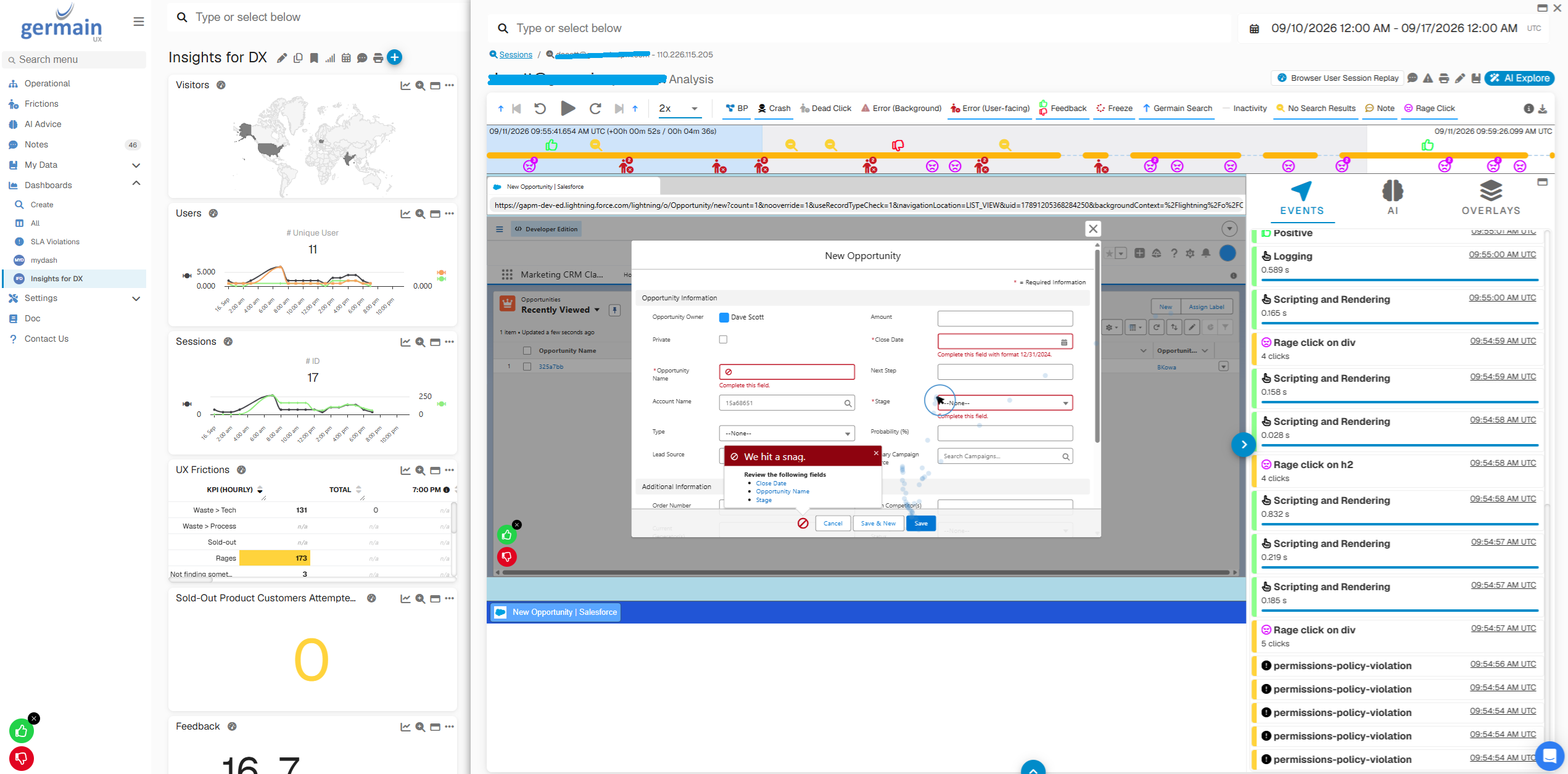This screenshot has height=774, width=1568.
Task: Click the play button in the session replay
Action: point(568,109)
